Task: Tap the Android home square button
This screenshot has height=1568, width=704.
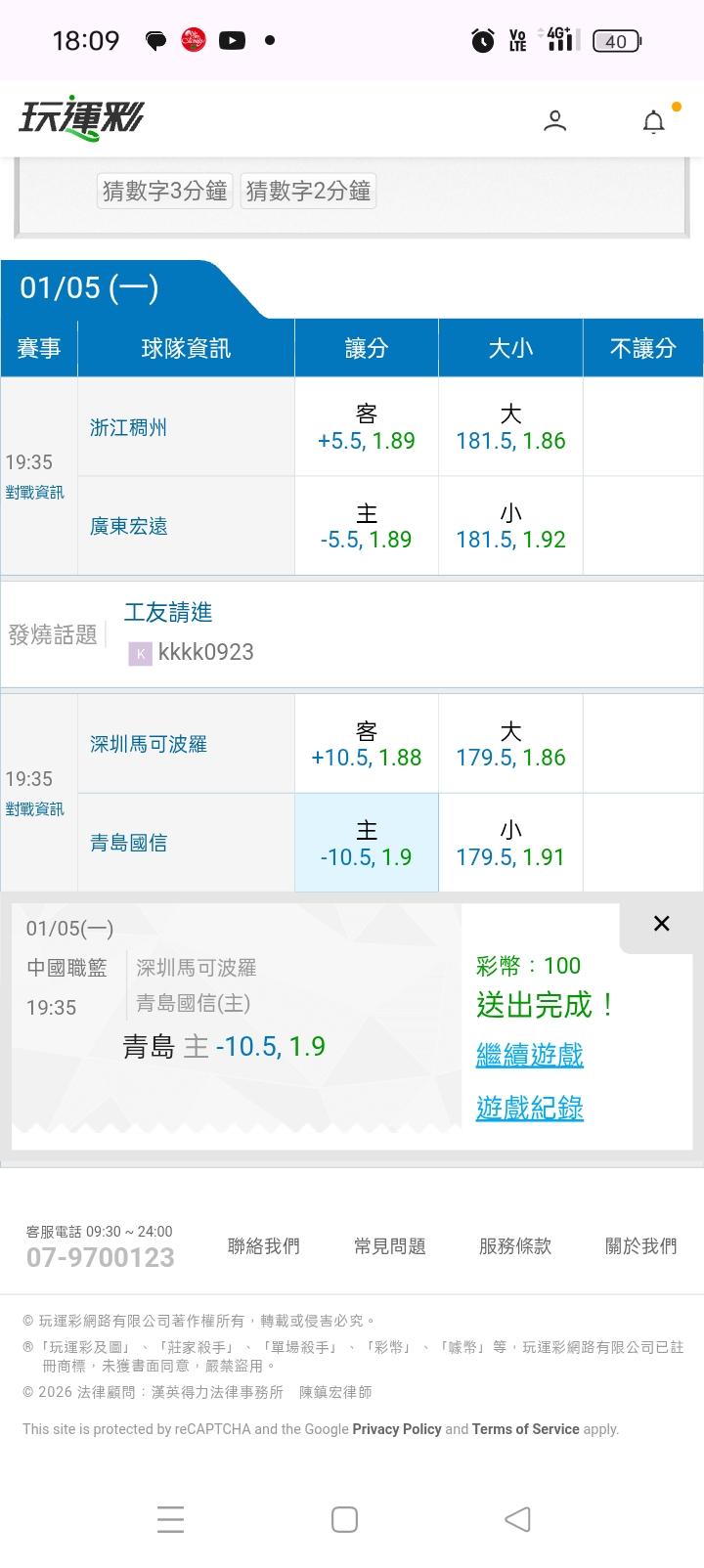Action: tap(344, 1519)
